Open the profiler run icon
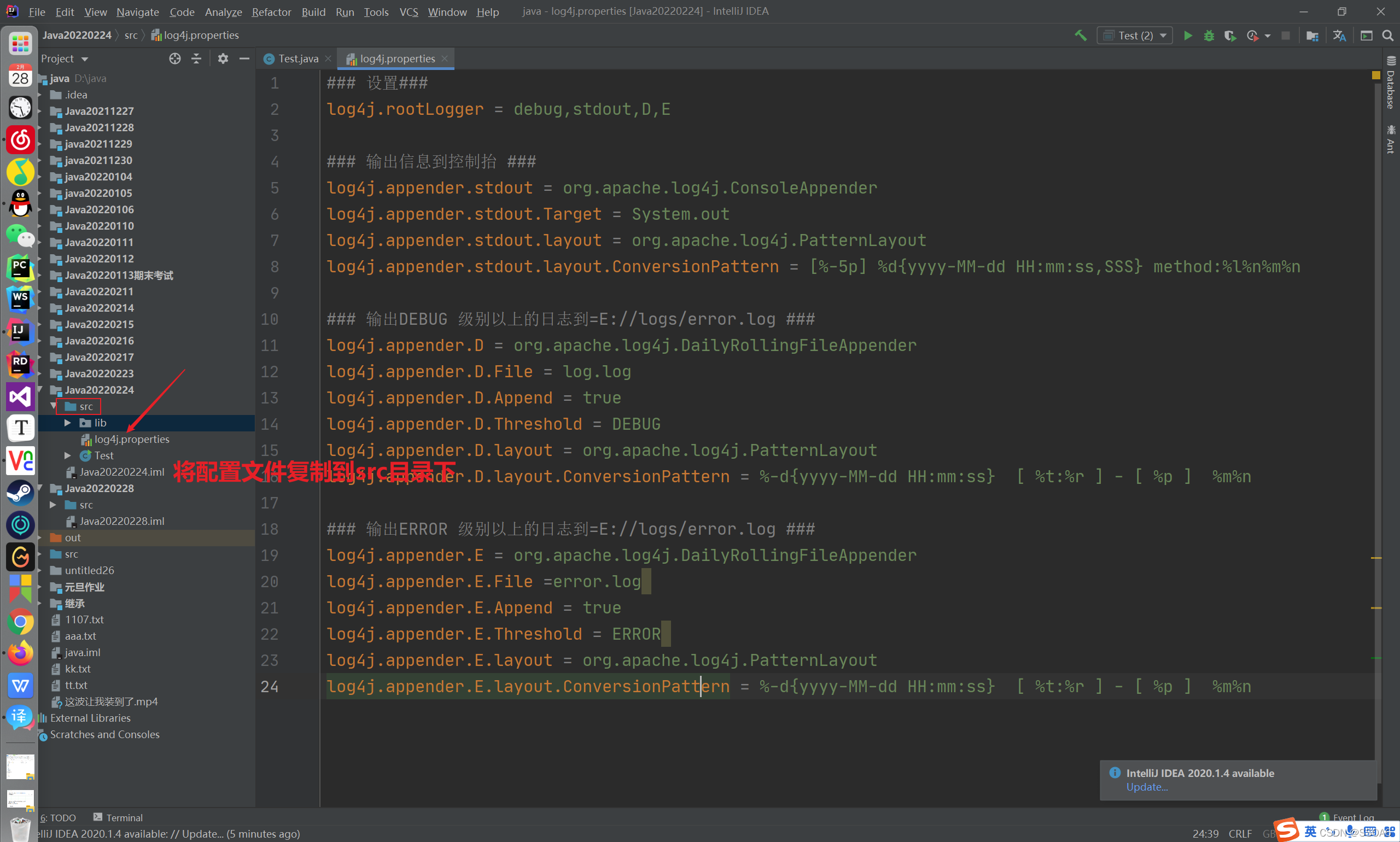 1252,35
